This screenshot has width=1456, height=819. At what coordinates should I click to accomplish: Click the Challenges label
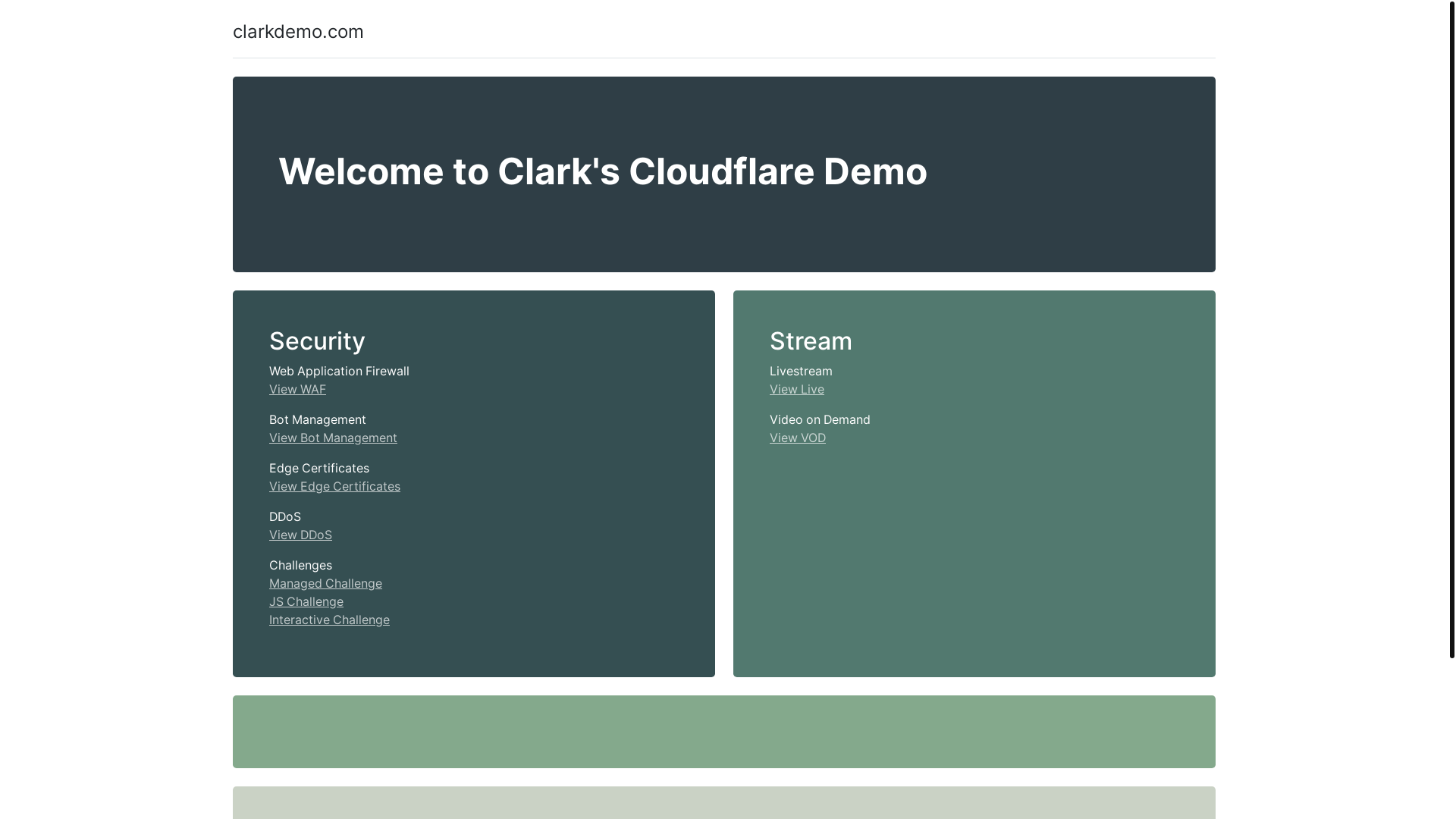300,565
